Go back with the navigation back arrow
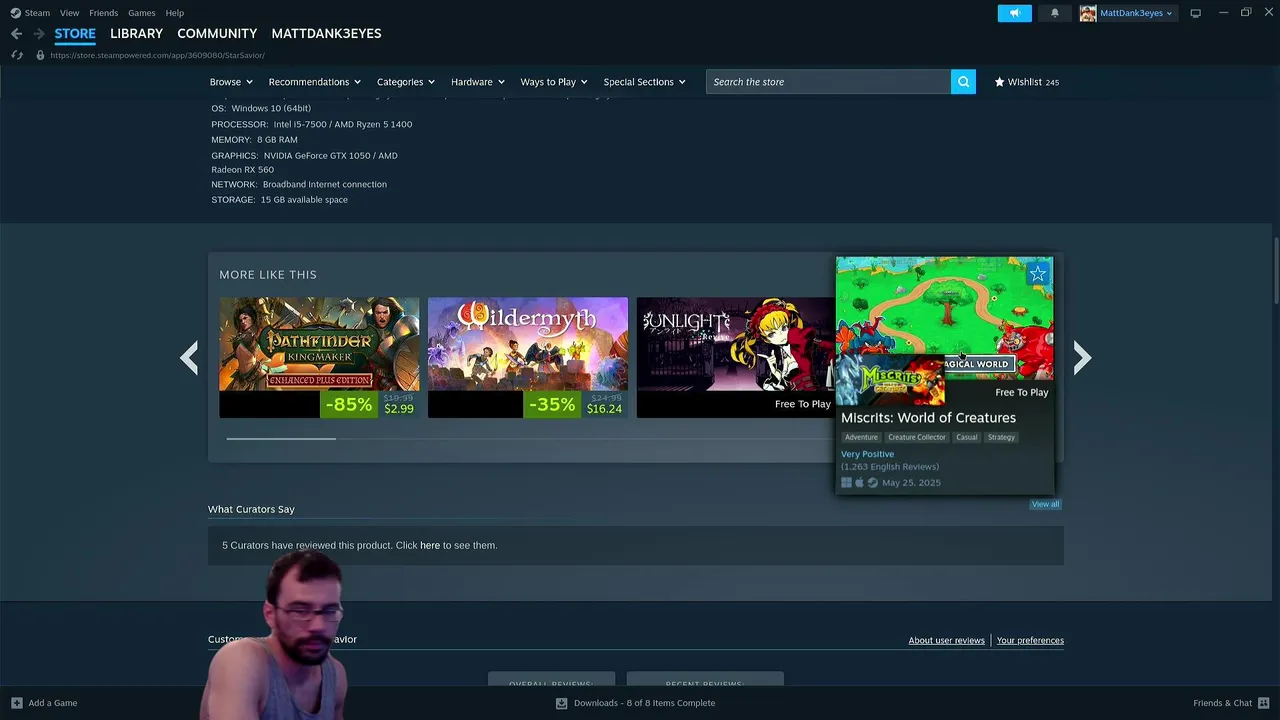The image size is (1280, 720). pos(16,33)
